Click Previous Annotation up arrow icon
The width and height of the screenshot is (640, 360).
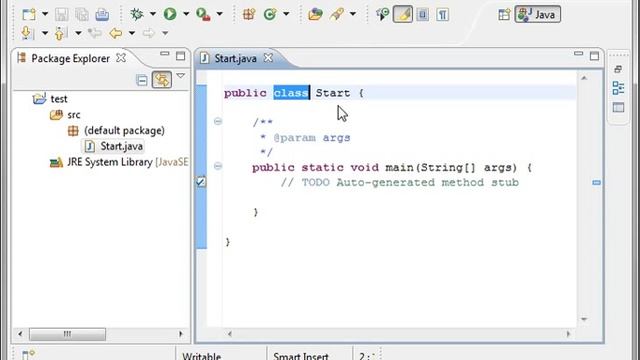pos(60,33)
